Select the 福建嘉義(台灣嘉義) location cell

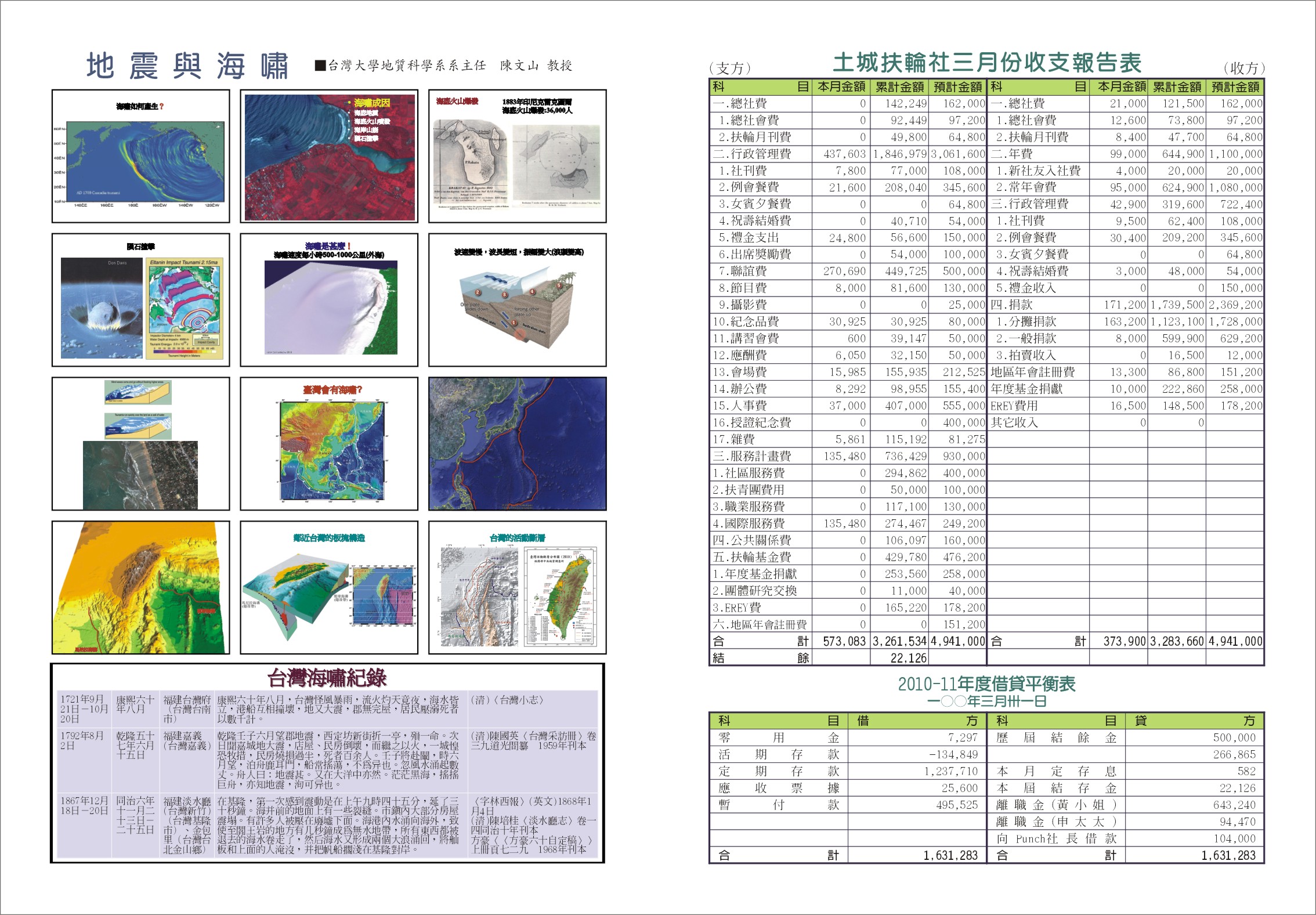point(187,740)
